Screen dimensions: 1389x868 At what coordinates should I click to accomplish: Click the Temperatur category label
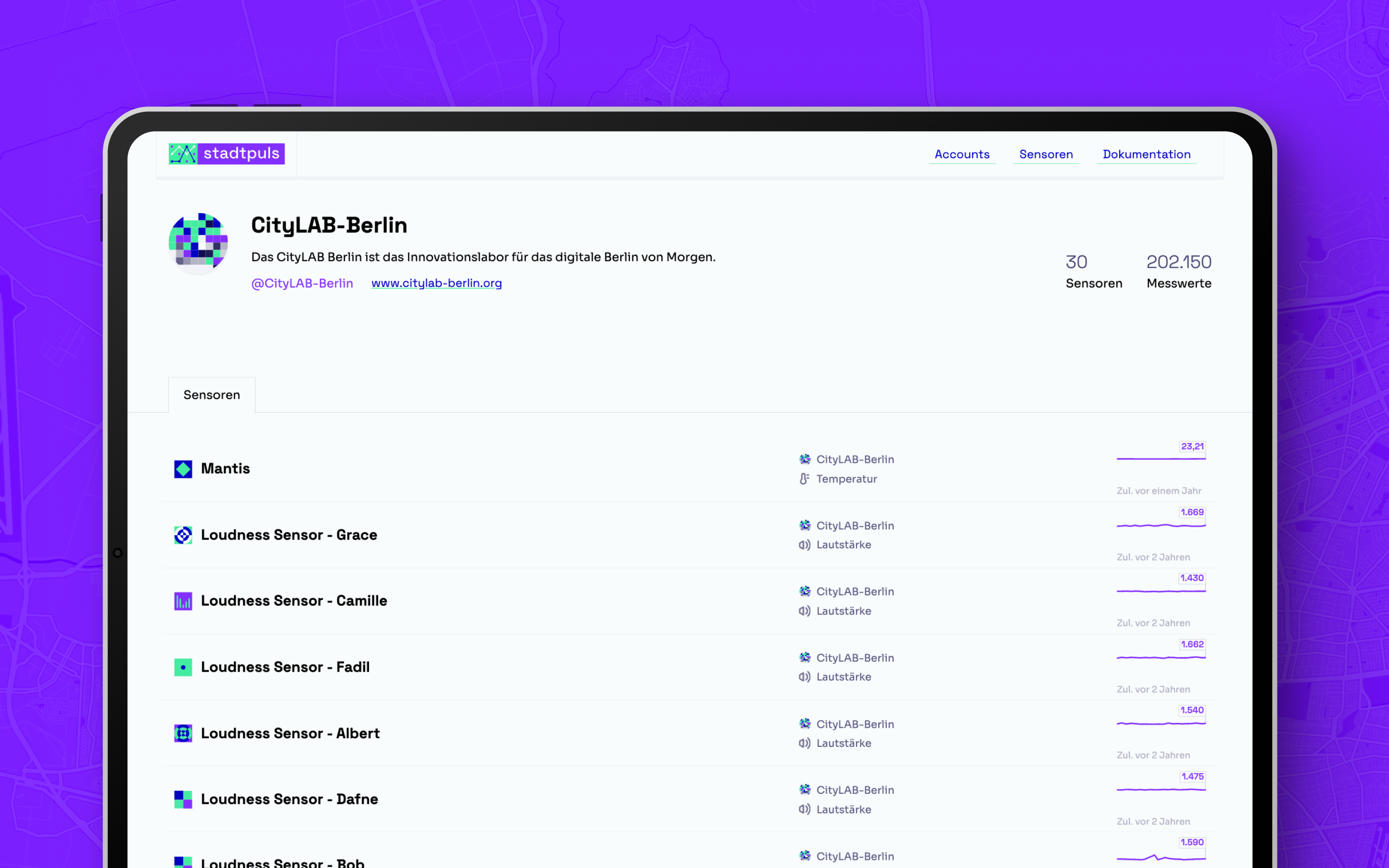point(846,479)
